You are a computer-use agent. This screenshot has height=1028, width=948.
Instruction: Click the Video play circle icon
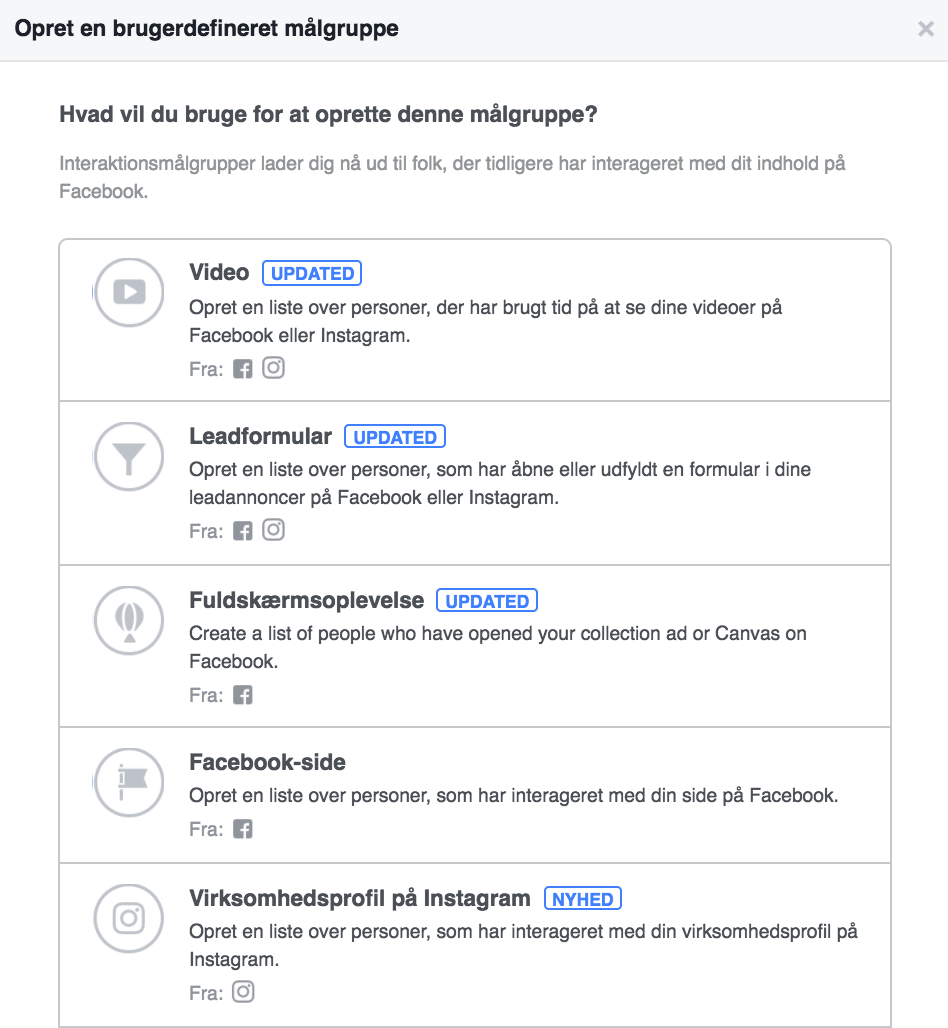(129, 292)
